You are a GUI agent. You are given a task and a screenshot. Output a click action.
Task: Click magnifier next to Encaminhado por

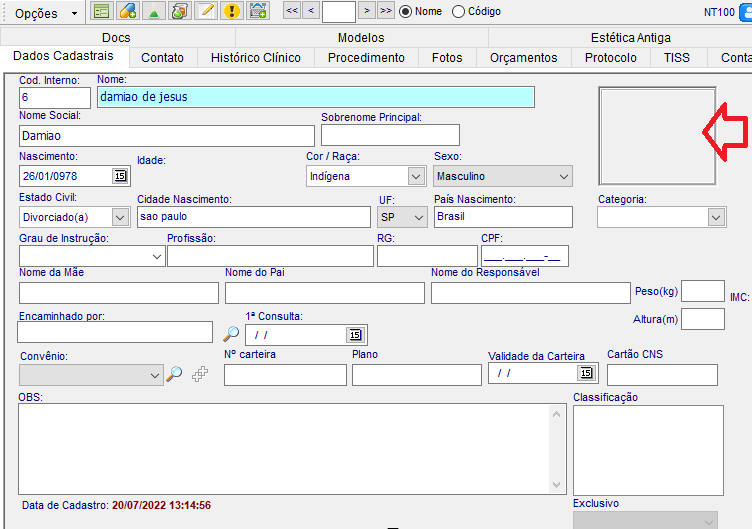[231, 333]
